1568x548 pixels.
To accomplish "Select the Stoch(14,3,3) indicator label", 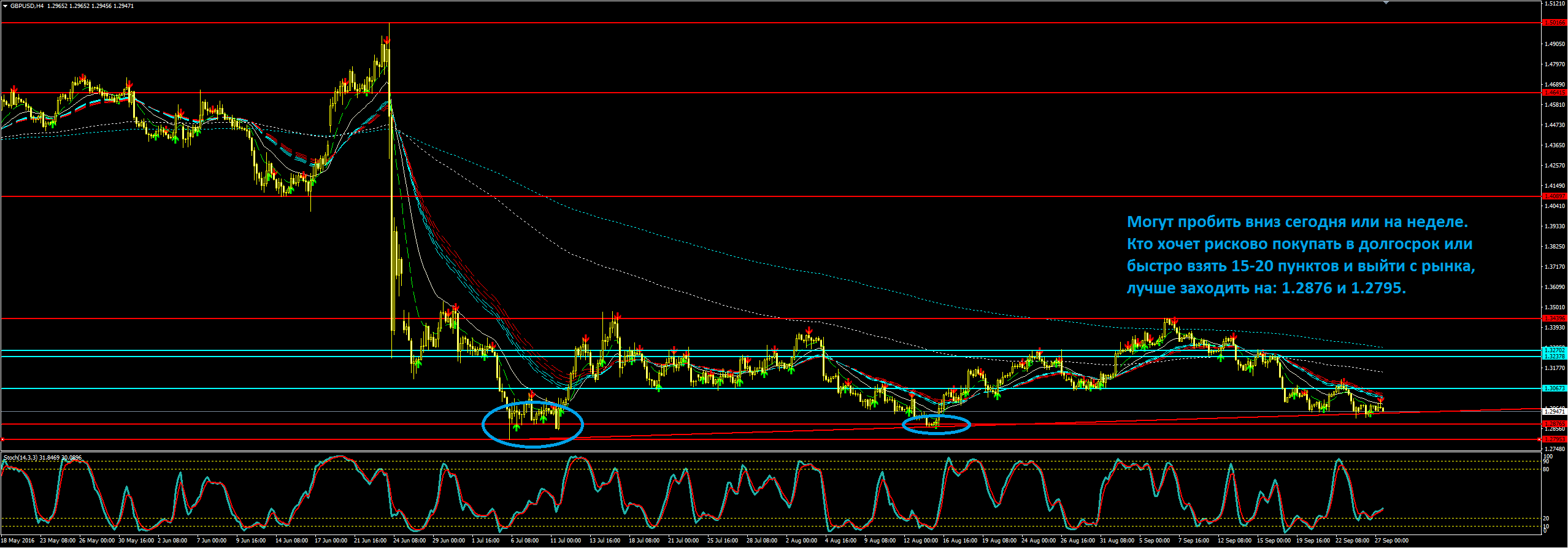I will (20, 458).
